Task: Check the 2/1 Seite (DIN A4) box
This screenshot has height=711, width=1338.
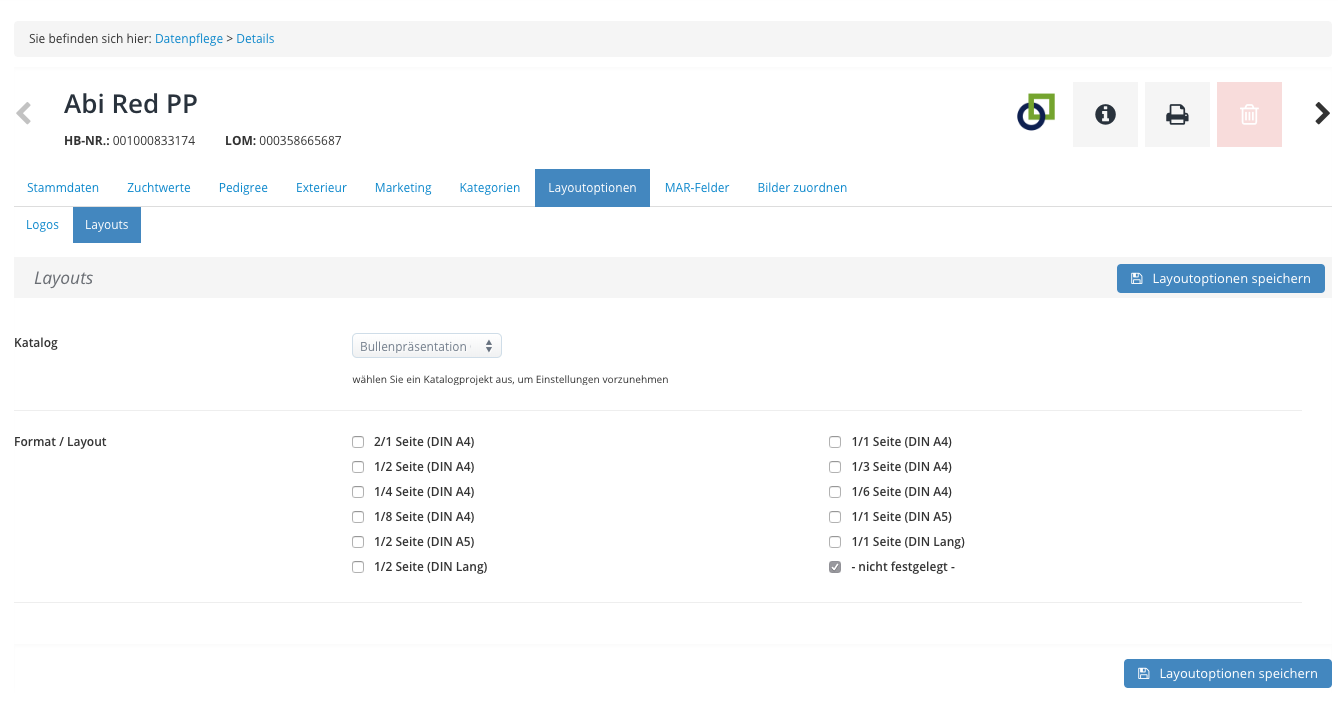Action: pyautogui.click(x=358, y=442)
